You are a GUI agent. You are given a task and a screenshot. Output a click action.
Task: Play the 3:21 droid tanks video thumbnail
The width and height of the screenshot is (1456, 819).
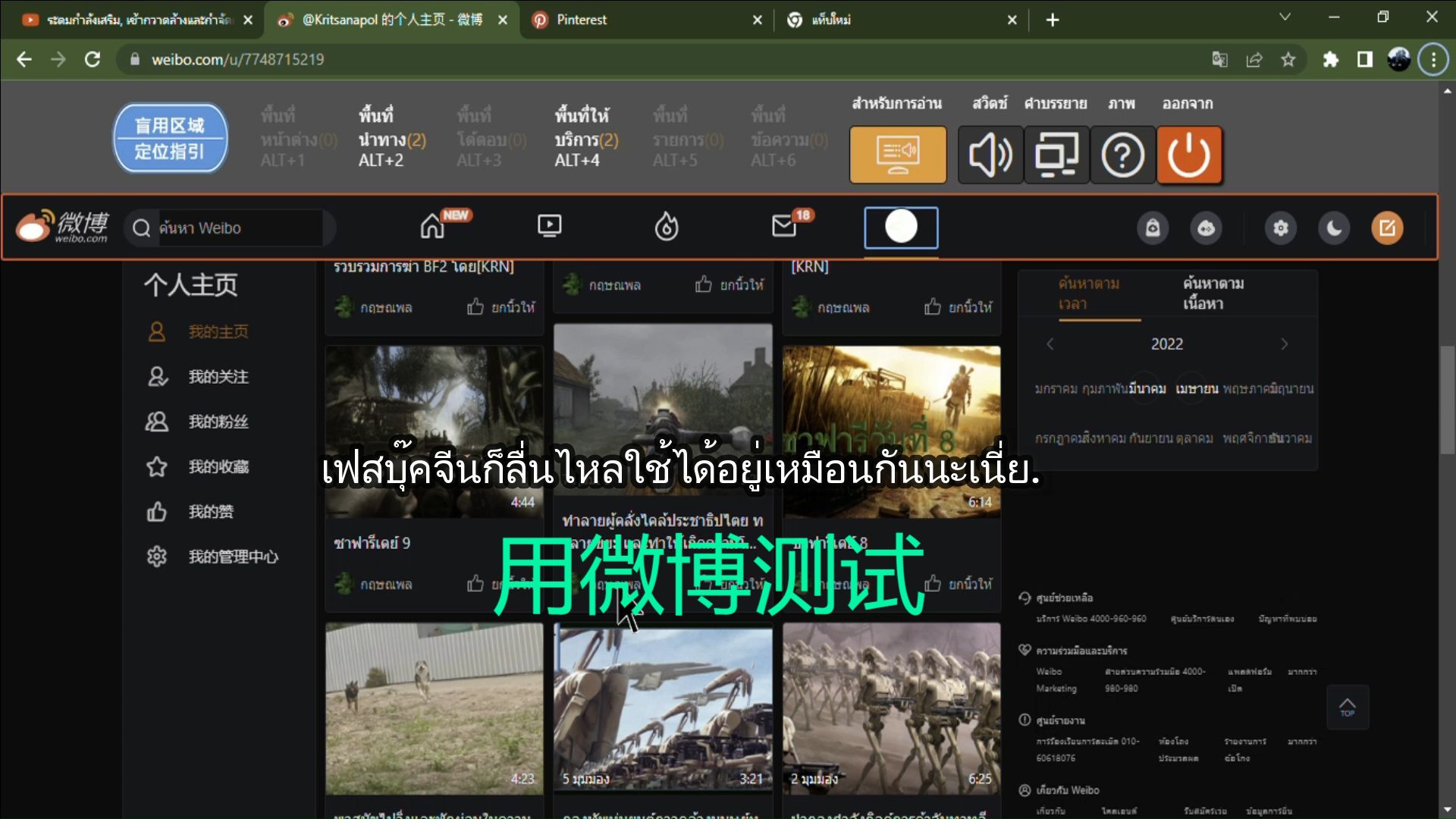[664, 708]
